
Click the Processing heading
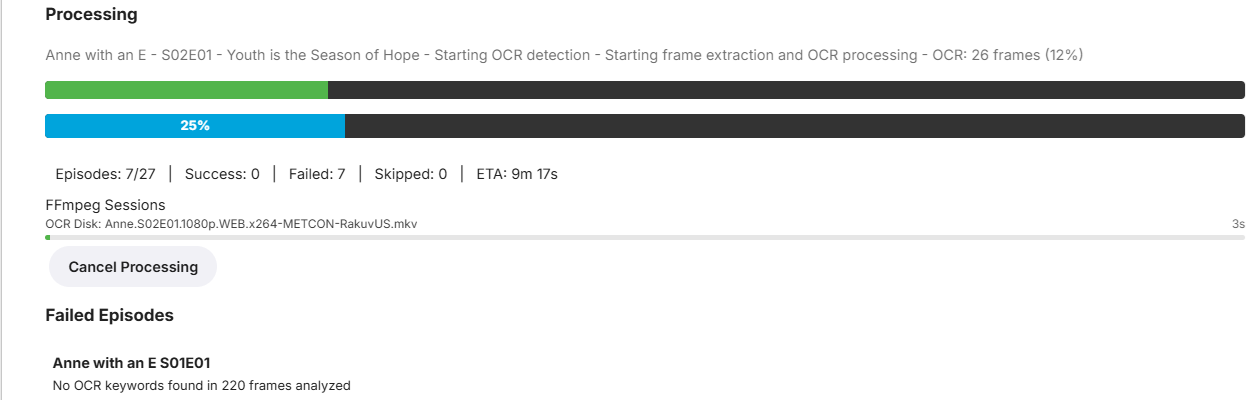(92, 15)
